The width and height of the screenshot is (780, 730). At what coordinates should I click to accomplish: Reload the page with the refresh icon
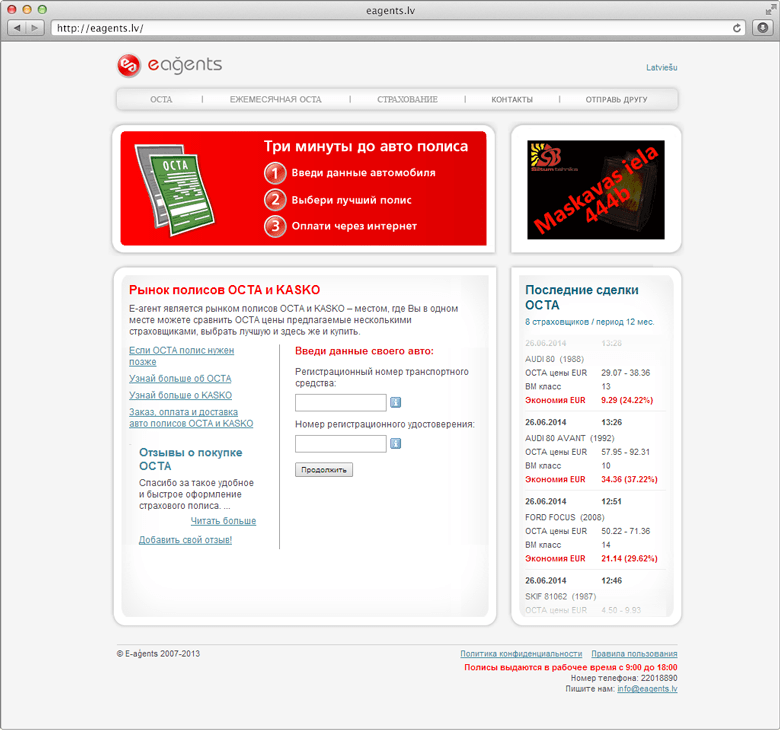[737, 28]
